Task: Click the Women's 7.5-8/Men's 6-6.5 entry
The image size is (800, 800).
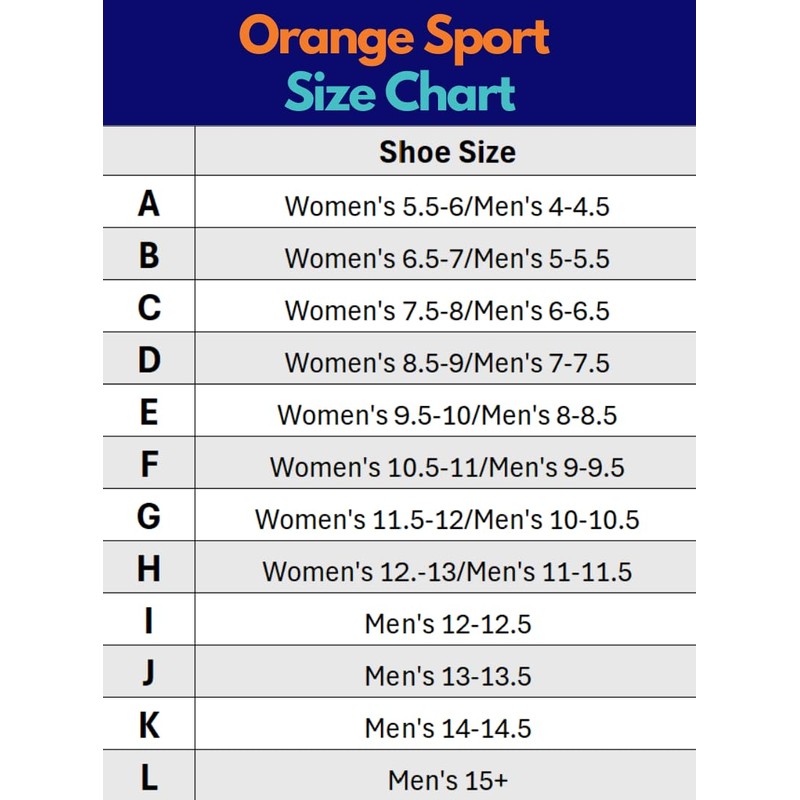Action: click(x=447, y=310)
